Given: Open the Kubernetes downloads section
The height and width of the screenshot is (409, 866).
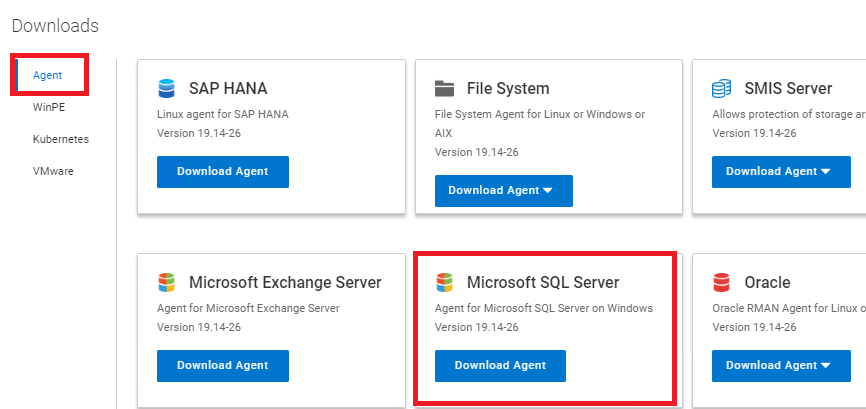Looking at the screenshot, I should (61, 139).
